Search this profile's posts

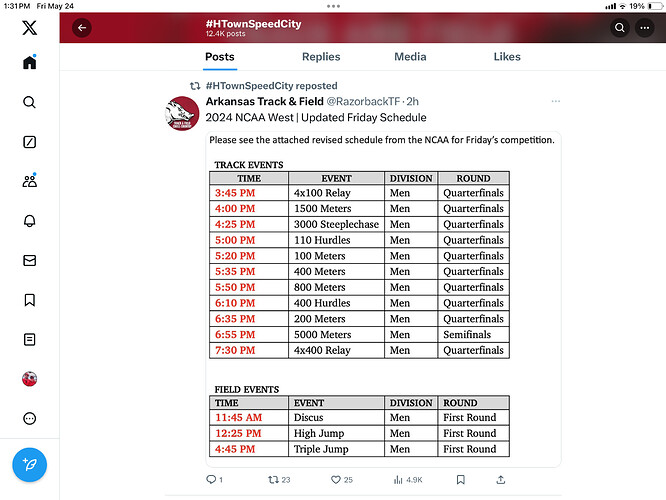point(620,28)
